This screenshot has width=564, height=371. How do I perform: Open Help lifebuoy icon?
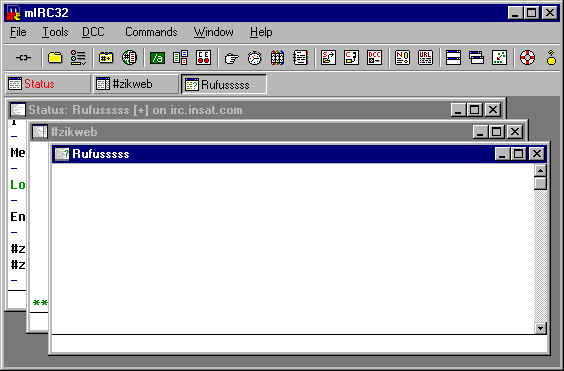tap(527, 58)
